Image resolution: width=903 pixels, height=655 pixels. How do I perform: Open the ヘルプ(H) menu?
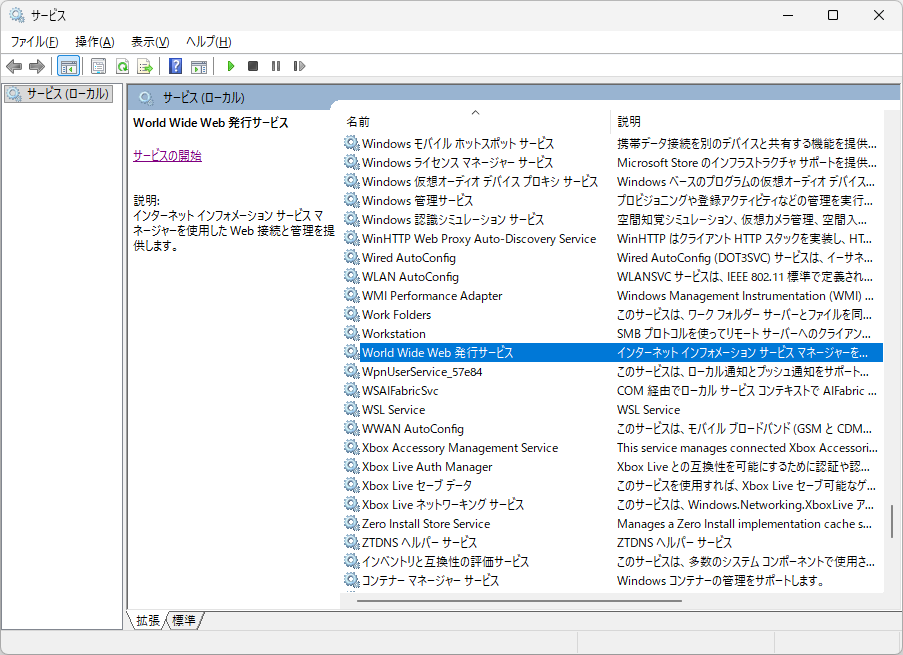tap(208, 41)
